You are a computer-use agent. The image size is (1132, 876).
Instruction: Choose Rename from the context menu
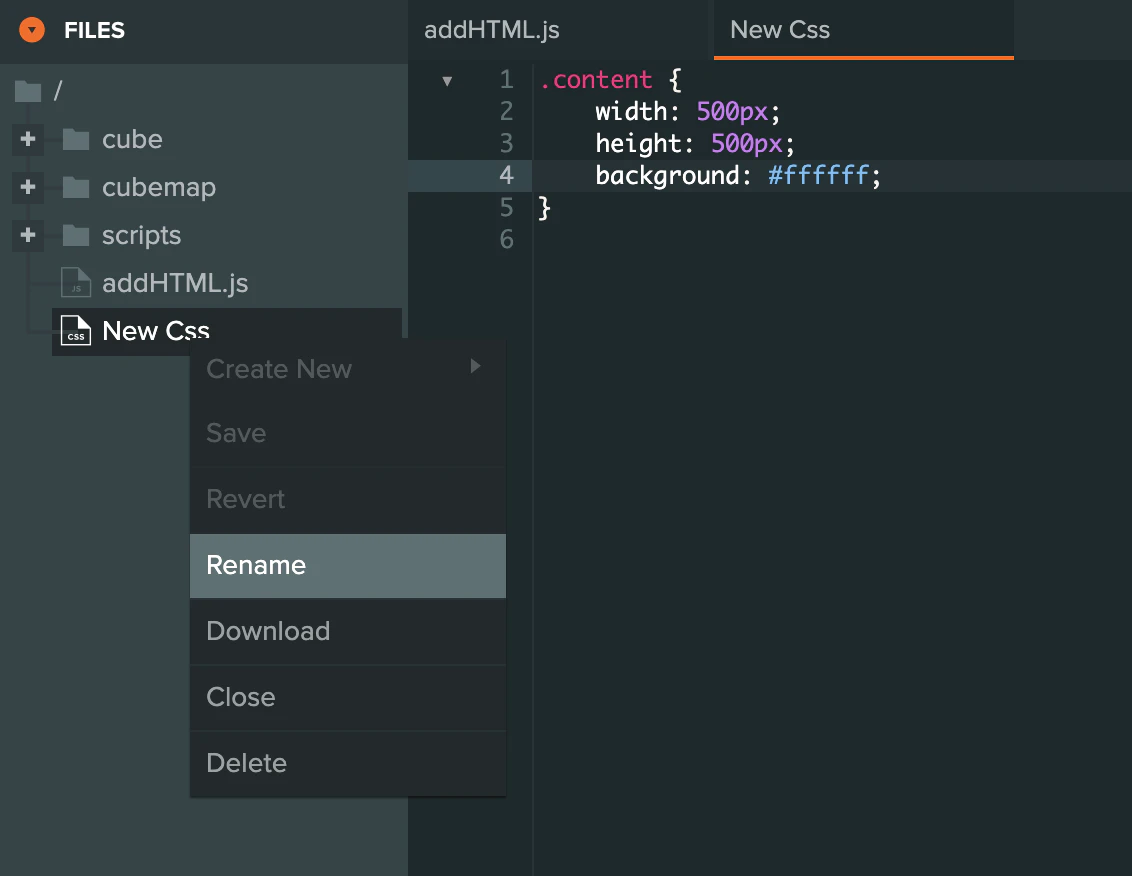pos(256,565)
